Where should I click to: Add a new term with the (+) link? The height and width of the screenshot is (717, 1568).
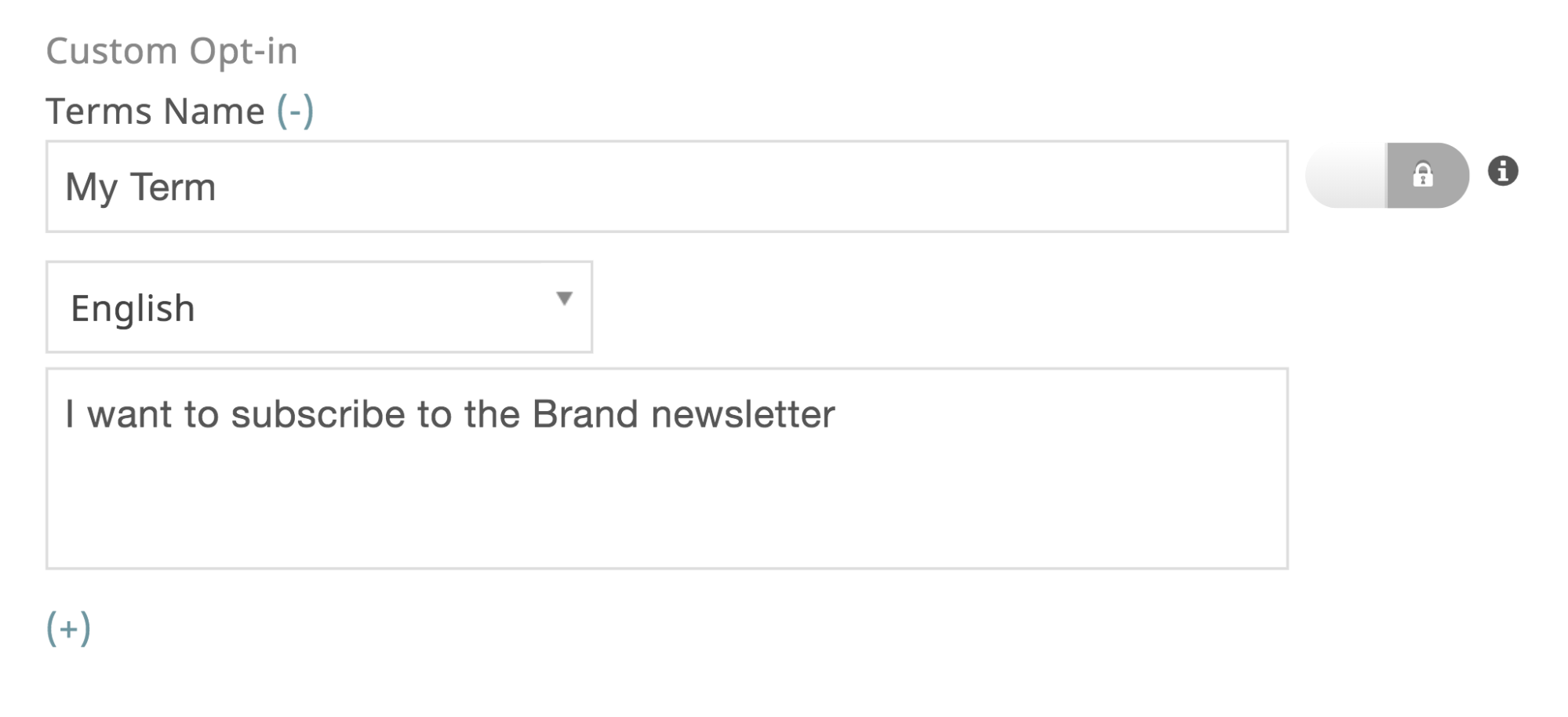click(x=69, y=628)
